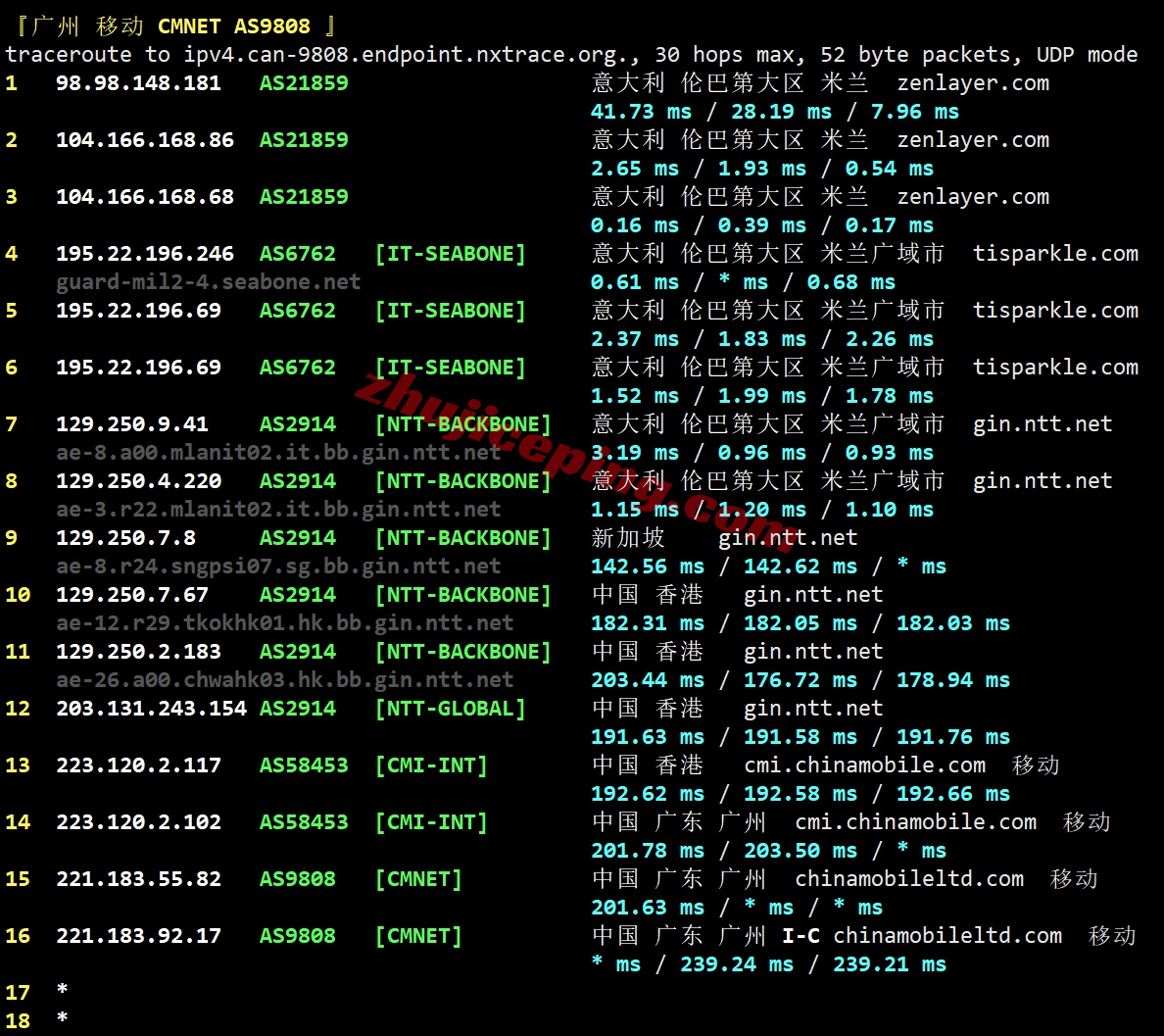This screenshot has height=1036, width=1164.
Task: Click hostname ae-3.r22.mlanit02.it.bb.gin.ntt.net
Action: [x=278, y=510]
